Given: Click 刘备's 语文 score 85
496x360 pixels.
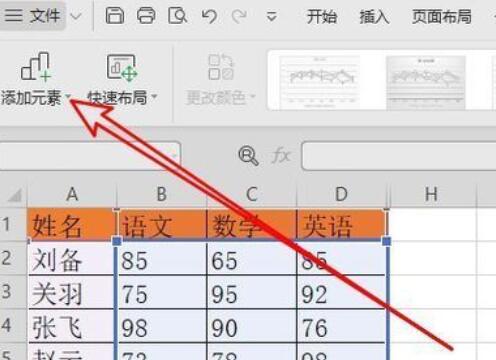Looking at the screenshot, I should pyautogui.click(x=162, y=258).
